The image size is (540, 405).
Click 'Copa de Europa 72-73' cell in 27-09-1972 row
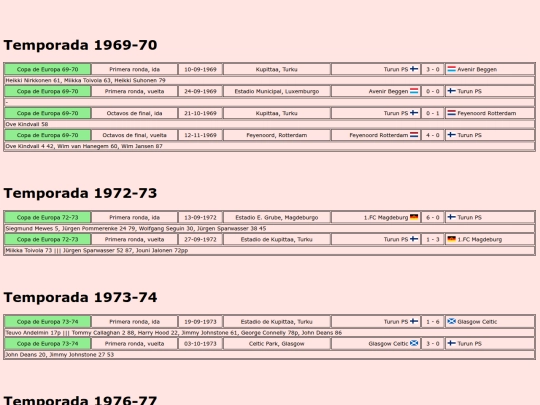pos(48,239)
